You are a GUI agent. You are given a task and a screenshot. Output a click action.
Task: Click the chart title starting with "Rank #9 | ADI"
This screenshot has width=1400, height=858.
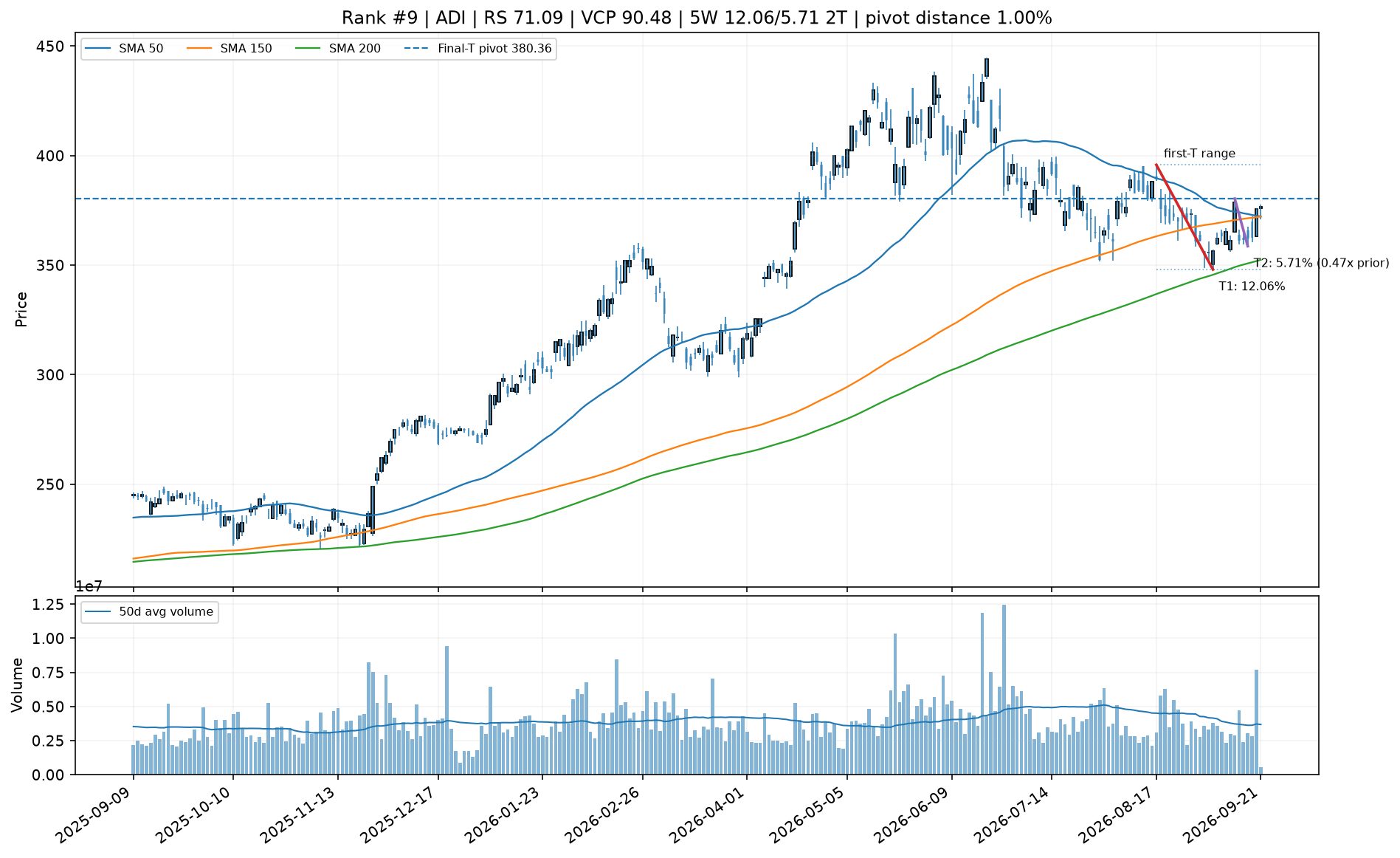coord(697,18)
